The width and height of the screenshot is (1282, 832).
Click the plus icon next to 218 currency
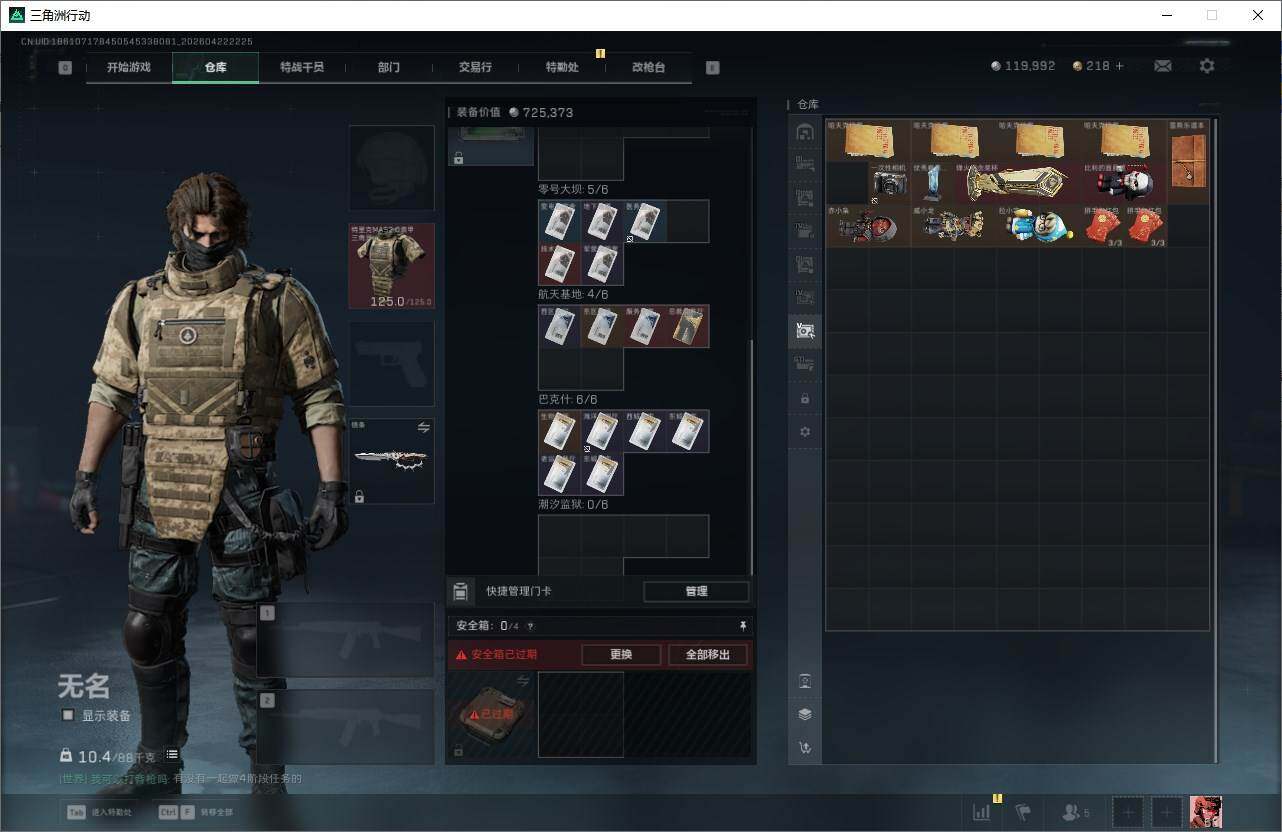pyautogui.click(x=1119, y=66)
